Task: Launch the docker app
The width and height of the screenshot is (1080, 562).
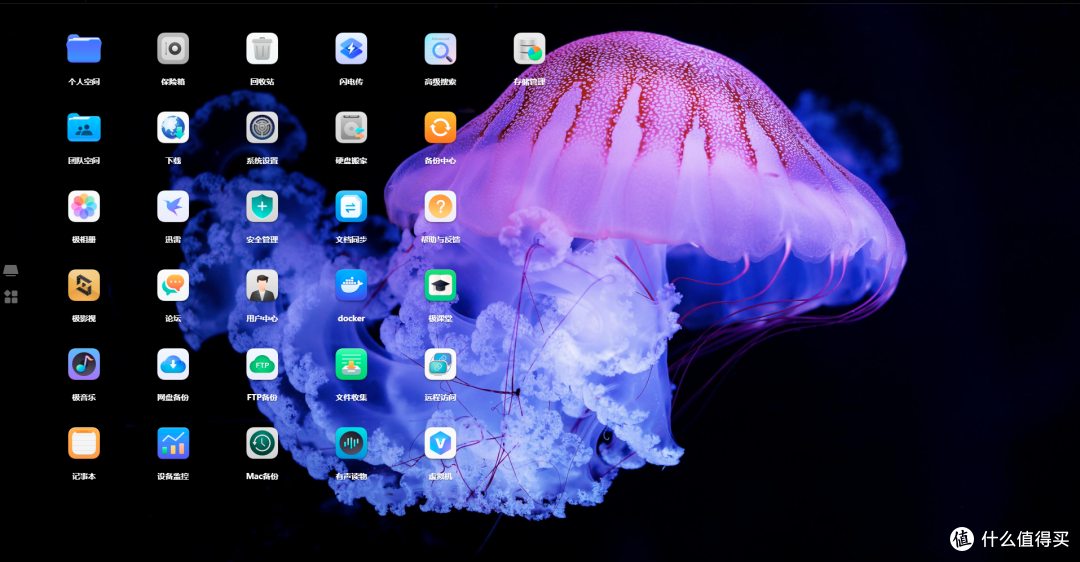Action: [x=351, y=286]
